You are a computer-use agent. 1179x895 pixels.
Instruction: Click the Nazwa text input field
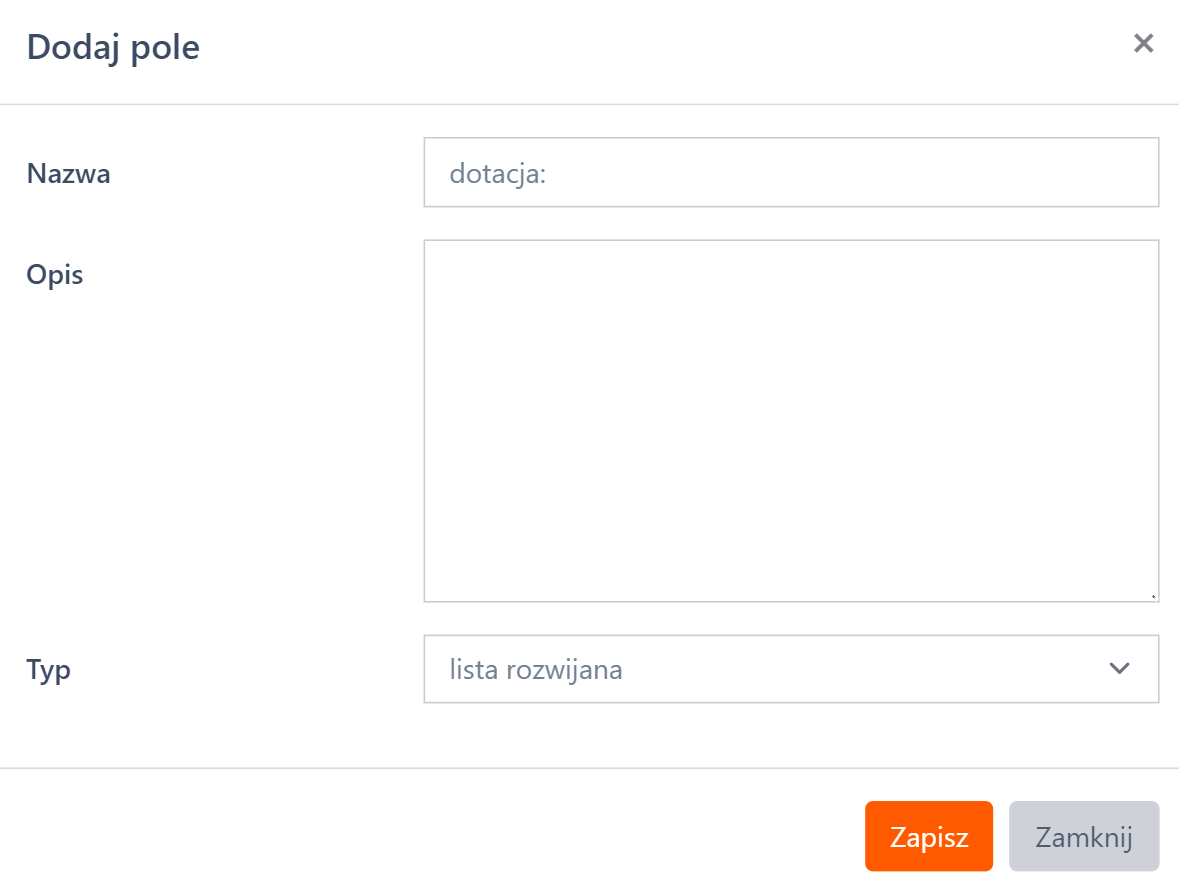pyautogui.click(x=790, y=173)
